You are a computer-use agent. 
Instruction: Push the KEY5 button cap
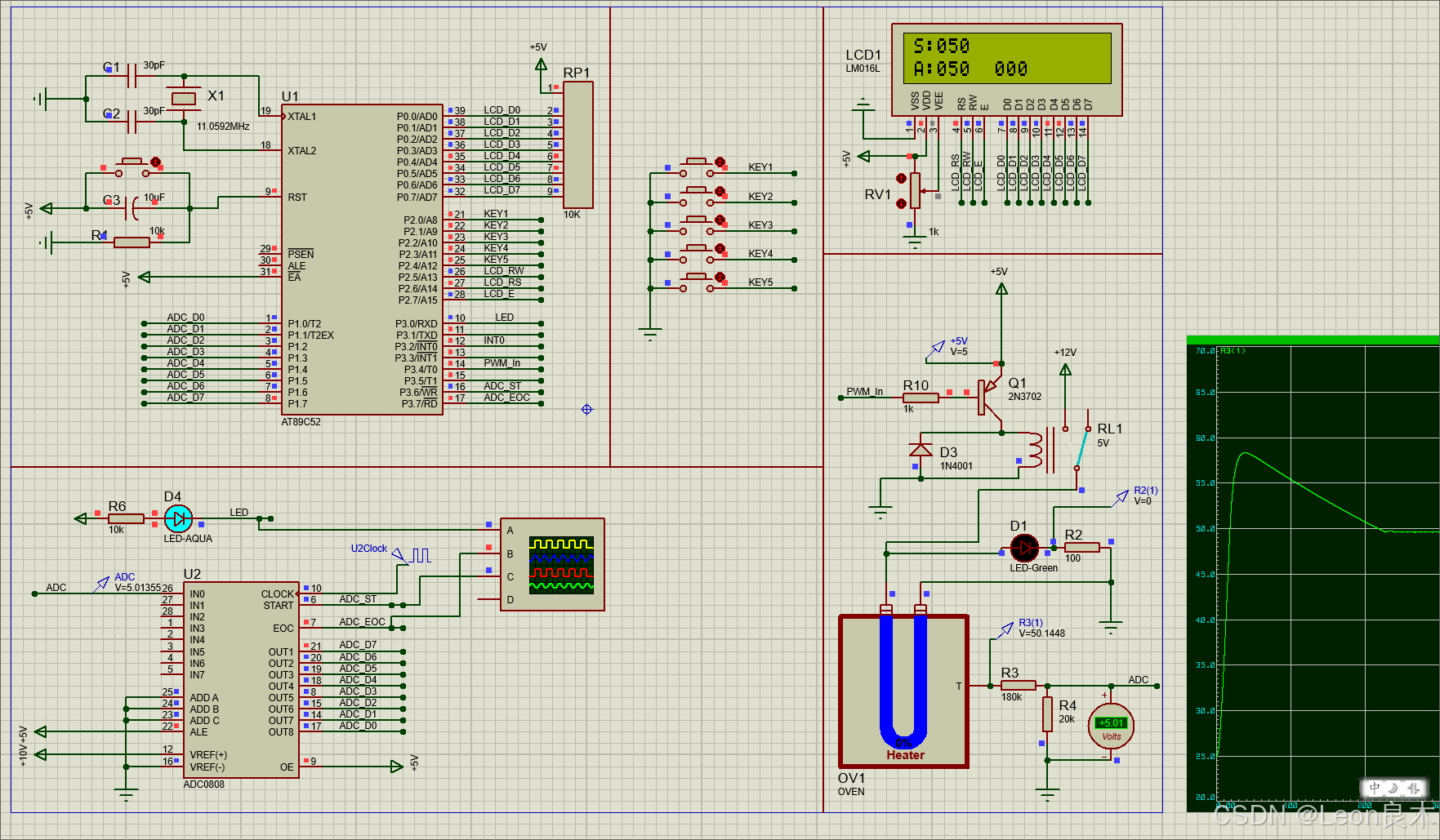point(696,277)
